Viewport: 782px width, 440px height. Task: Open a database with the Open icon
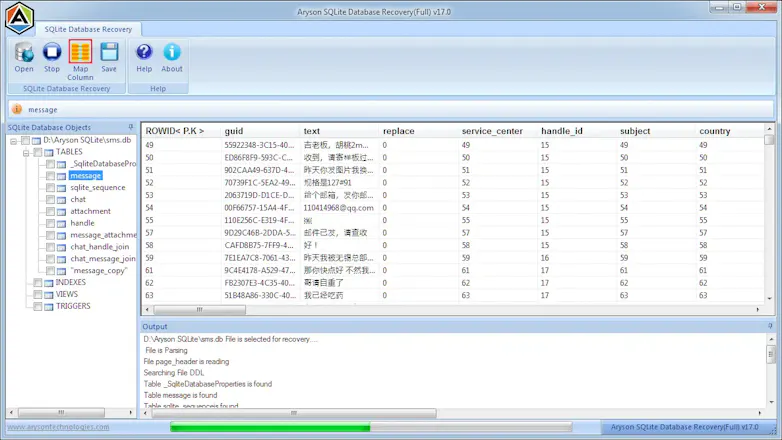tap(23, 57)
